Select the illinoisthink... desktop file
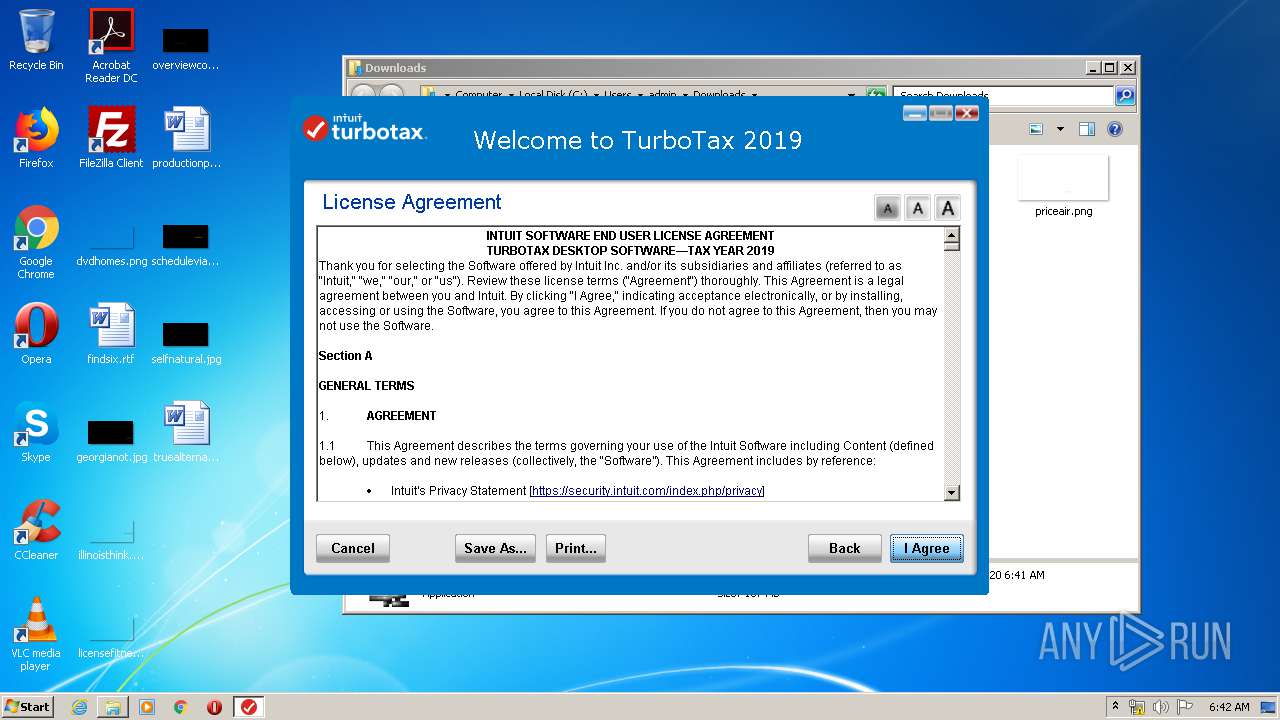The height and width of the screenshot is (720, 1280). click(111, 538)
